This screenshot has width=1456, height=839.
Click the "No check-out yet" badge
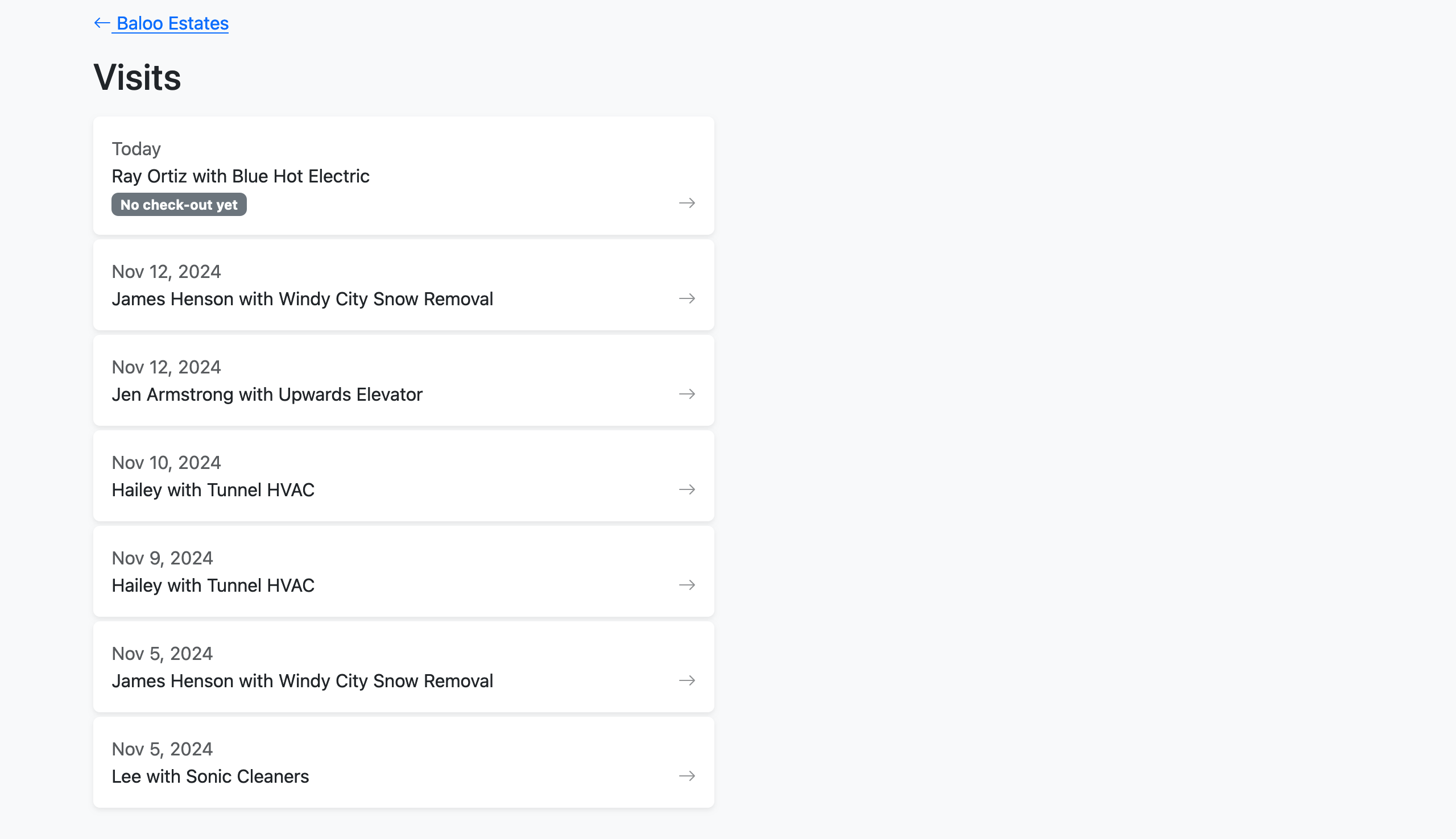[x=179, y=205]
